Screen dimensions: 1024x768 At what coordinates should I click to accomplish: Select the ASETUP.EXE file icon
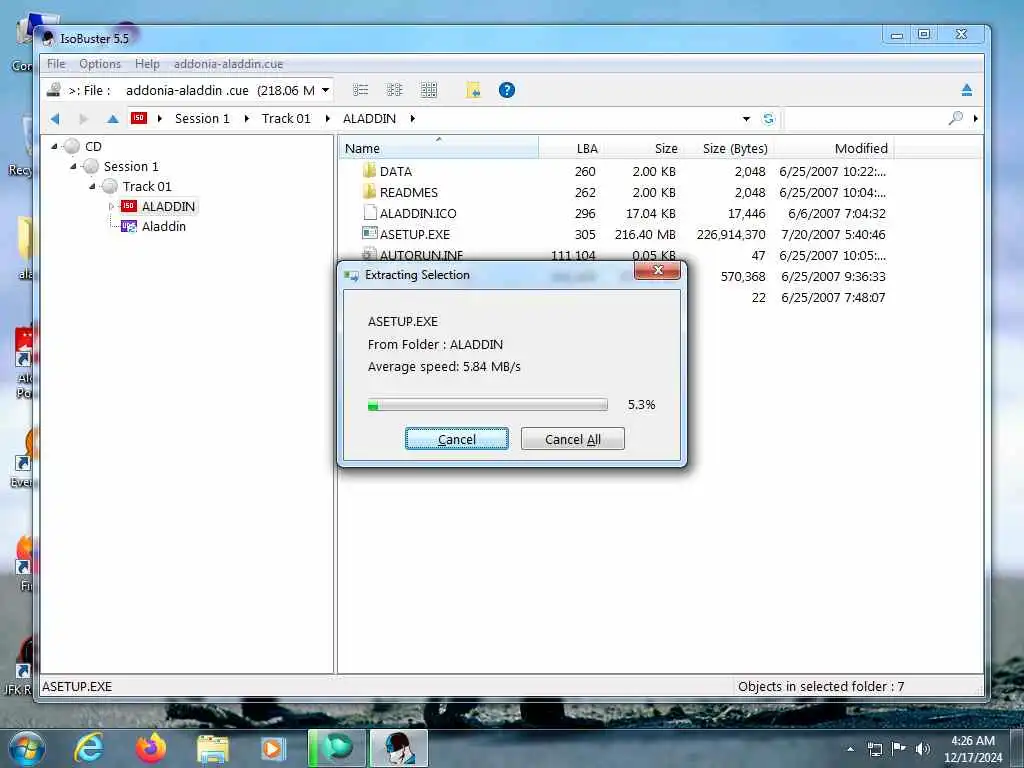pos(370,233)
